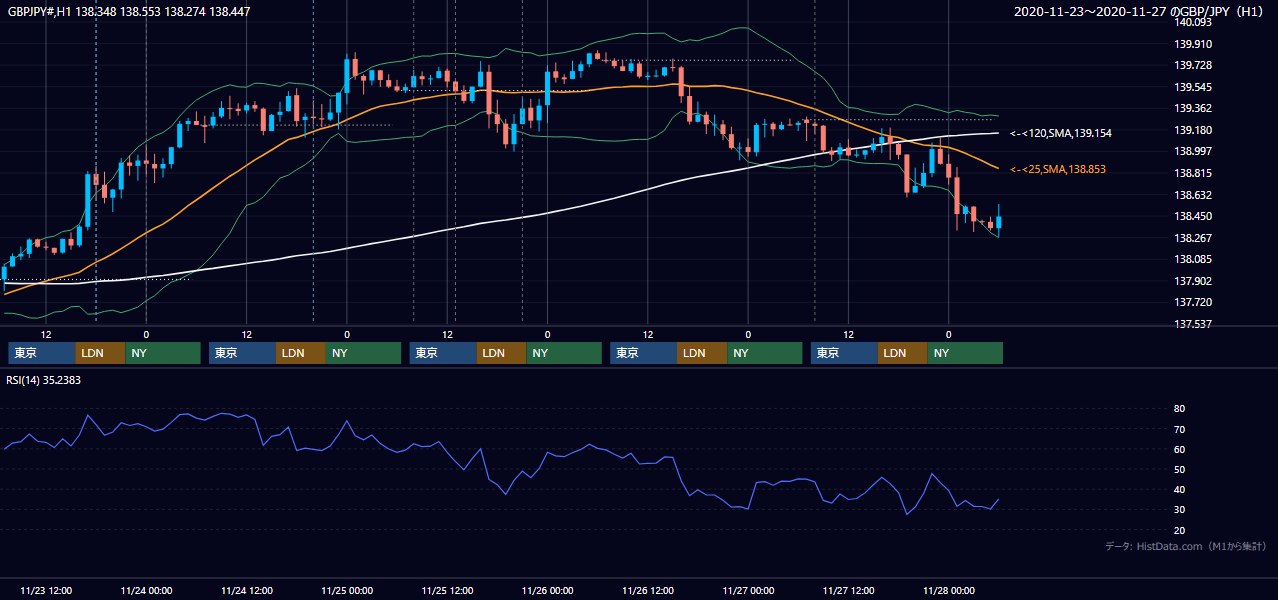Click the 11/25 12:00 date label
This screenshot has height=600, width=1278.
pos(448,590)
